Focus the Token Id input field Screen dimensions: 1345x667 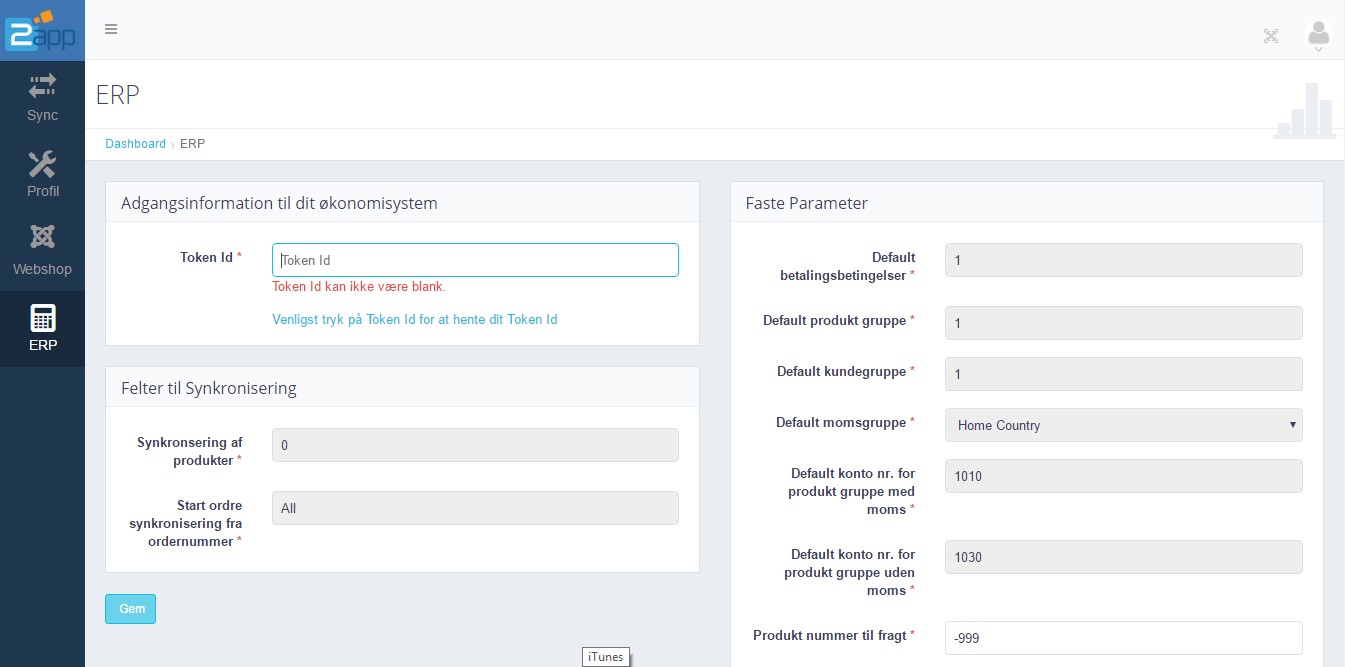(x=475, y=260)
